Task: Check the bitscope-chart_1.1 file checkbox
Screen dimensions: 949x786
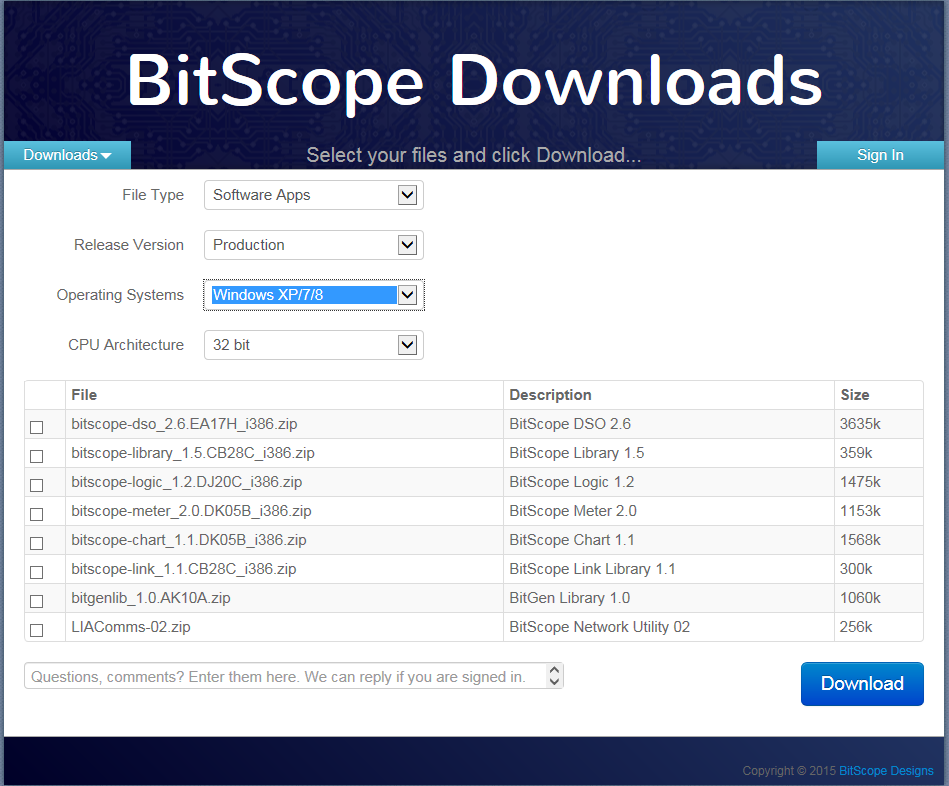Action: click(36, 543)
